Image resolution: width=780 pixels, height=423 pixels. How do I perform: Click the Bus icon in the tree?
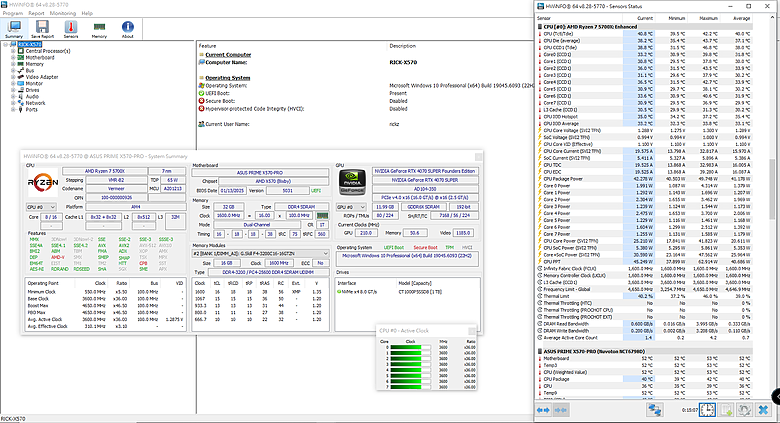click(x=21, y=70)
